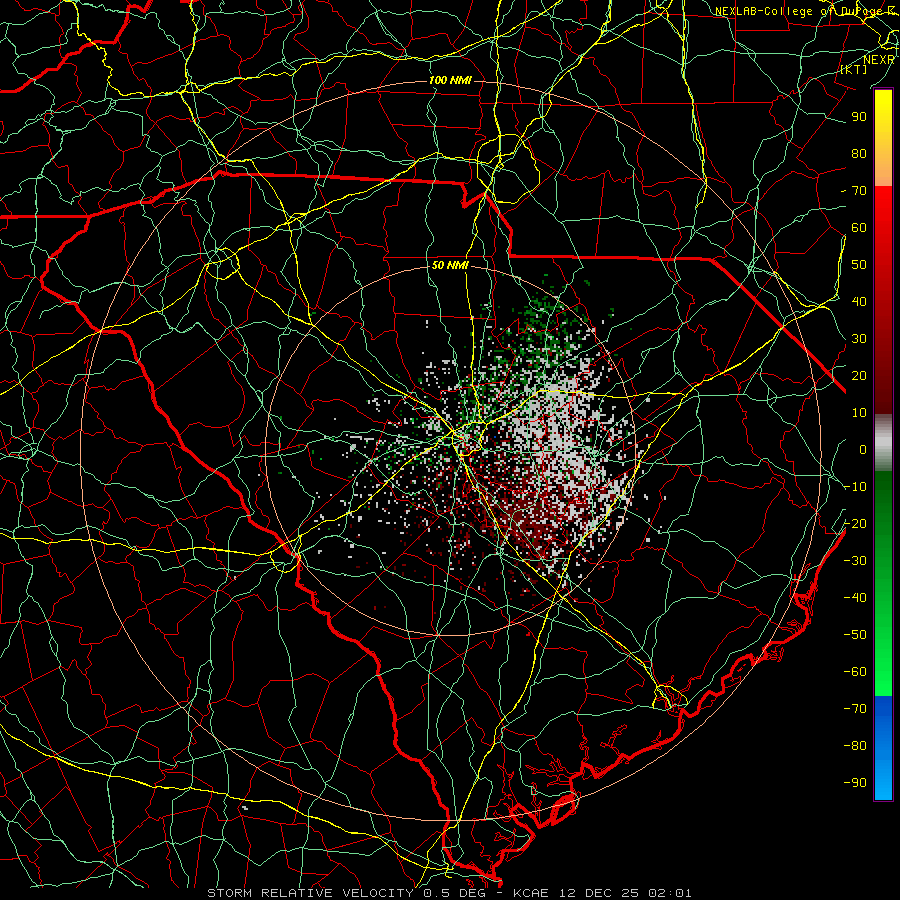Click the -10 scale label

tap(856, 487)
